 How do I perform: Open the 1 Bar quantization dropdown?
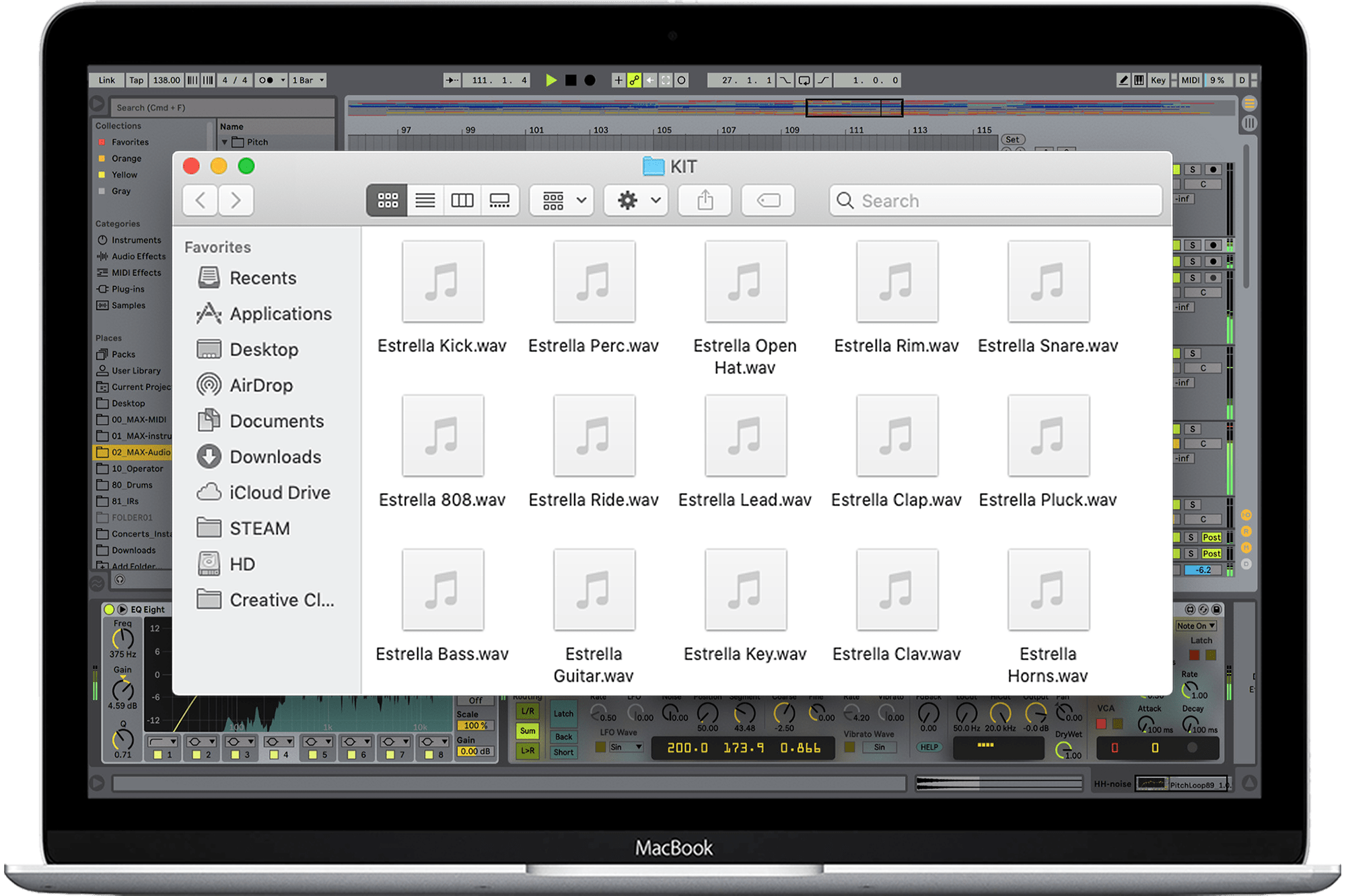coord(308,80)
